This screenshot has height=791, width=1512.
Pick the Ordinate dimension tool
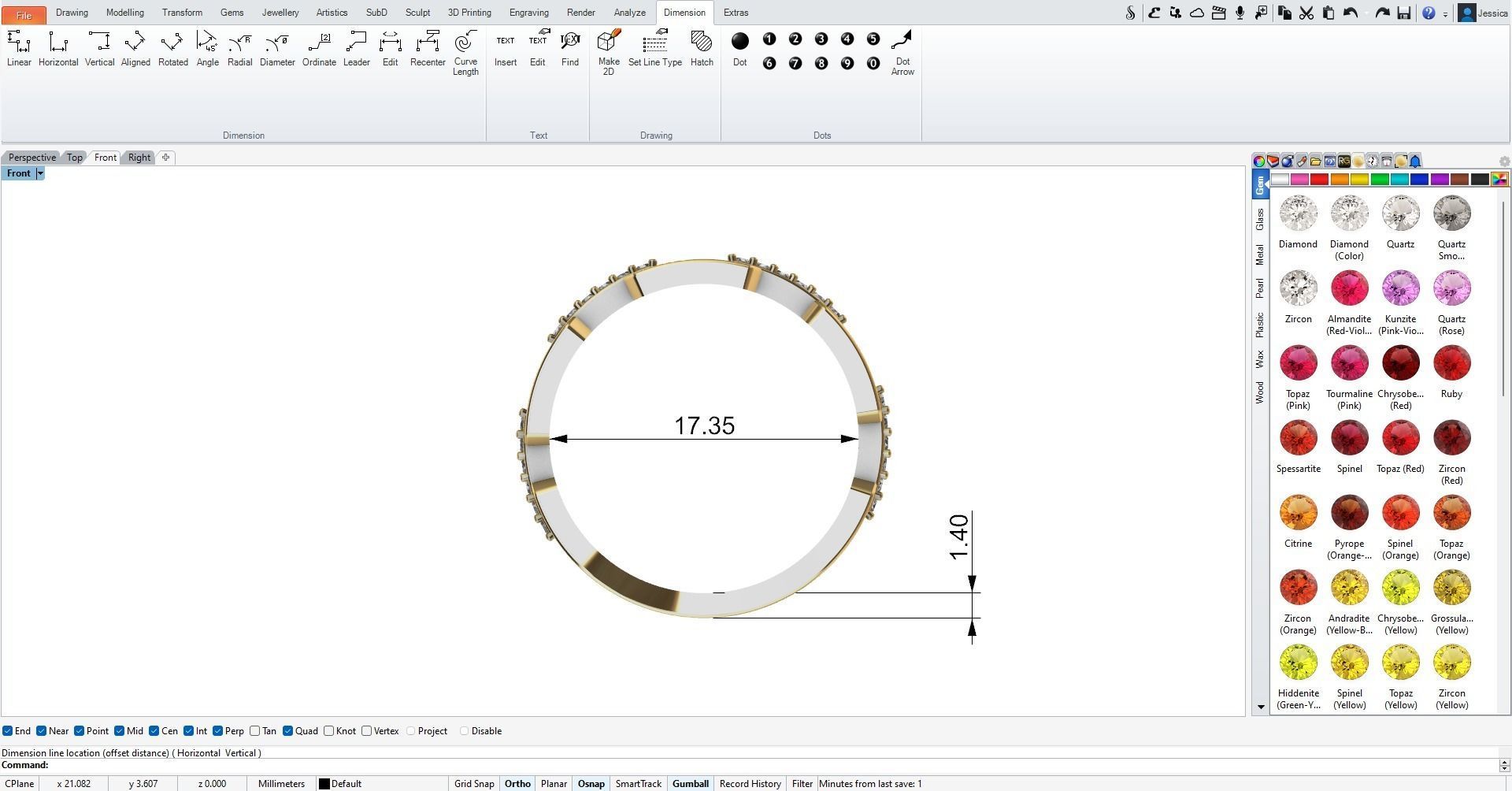click(319, 49)
